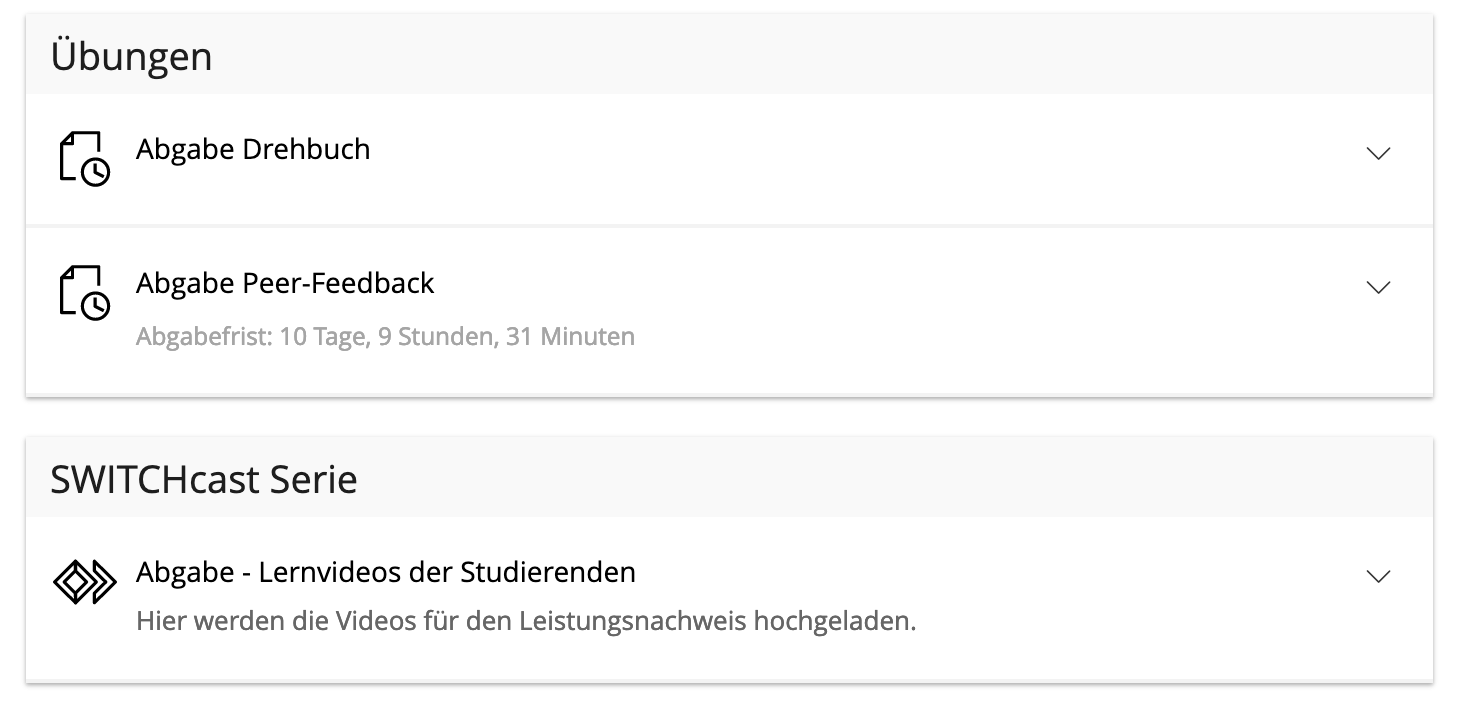Screen dimensions: 1458x710
Task: Click clock badge on Peer-Feedback document icon
Action: tap(96, 305)
